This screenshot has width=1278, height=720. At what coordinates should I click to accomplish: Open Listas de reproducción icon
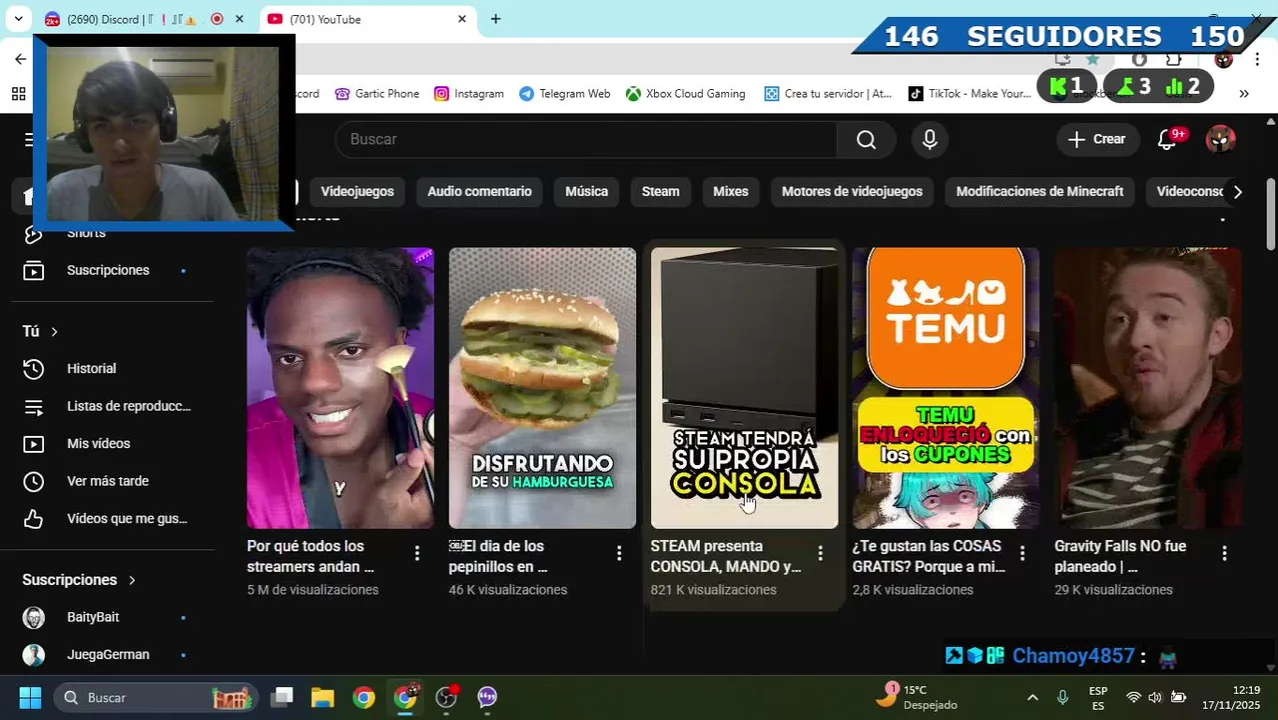[x=34, y=407]
